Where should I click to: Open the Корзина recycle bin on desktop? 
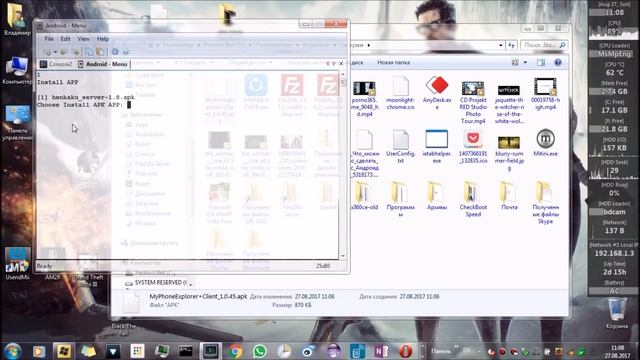617,314
